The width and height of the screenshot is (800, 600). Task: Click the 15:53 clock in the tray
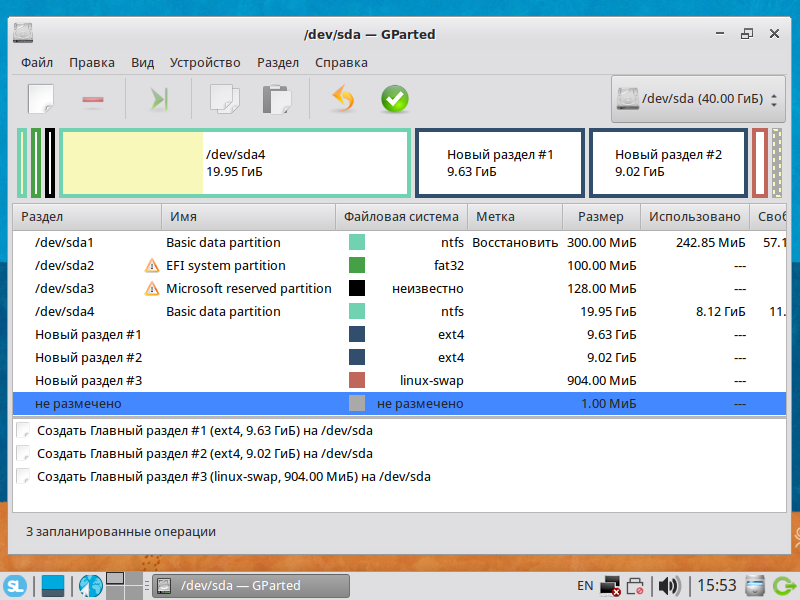(717, 586)
